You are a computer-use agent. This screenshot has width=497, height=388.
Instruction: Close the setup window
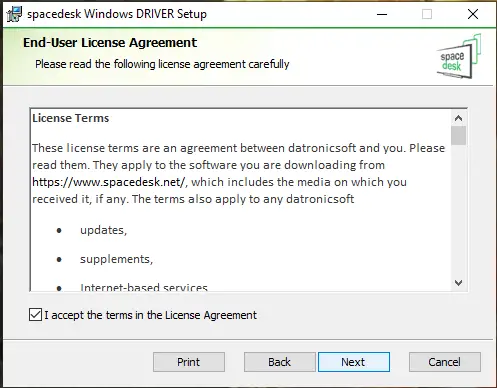tap(473, 14)
